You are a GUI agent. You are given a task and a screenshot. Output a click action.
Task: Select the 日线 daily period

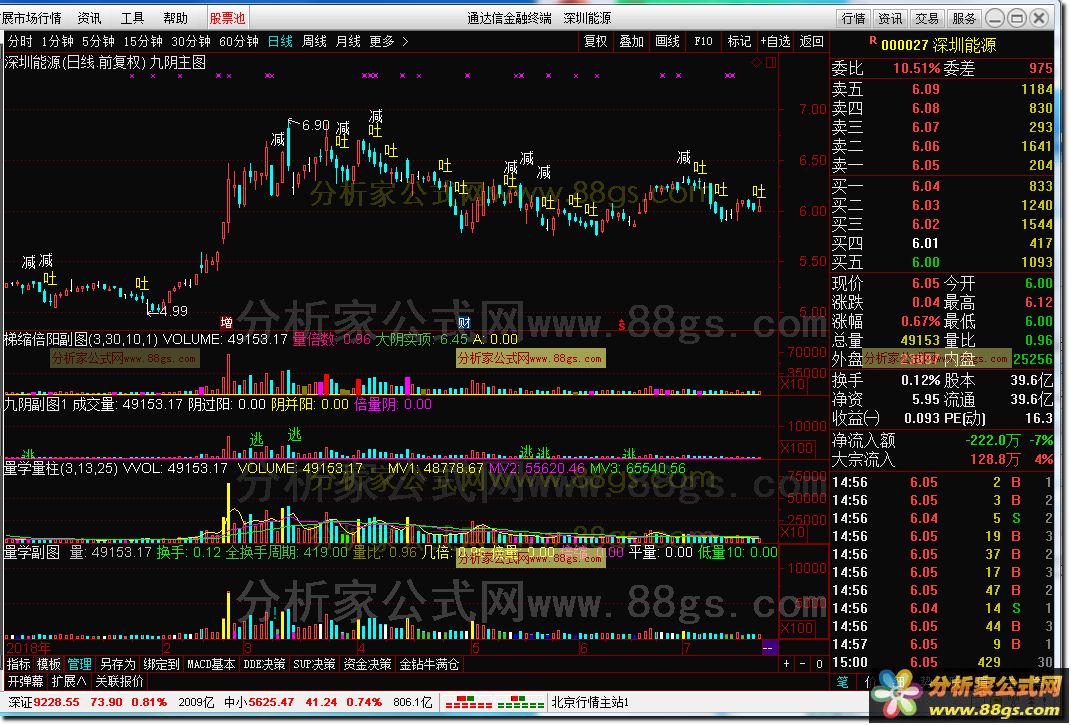pyautogui.click(x=280, y=42)
